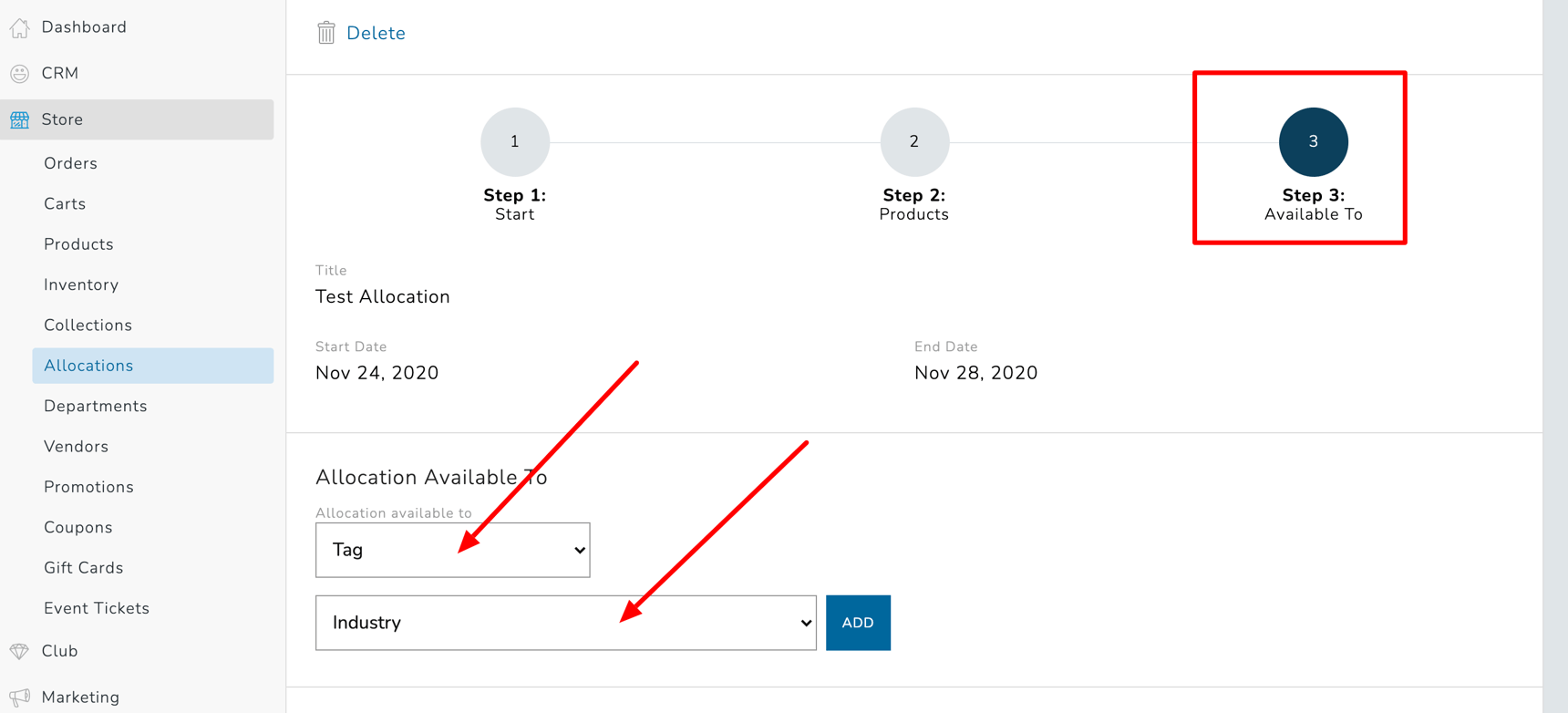
Task: Click the Club diamond icon
Action: [19, 650]
